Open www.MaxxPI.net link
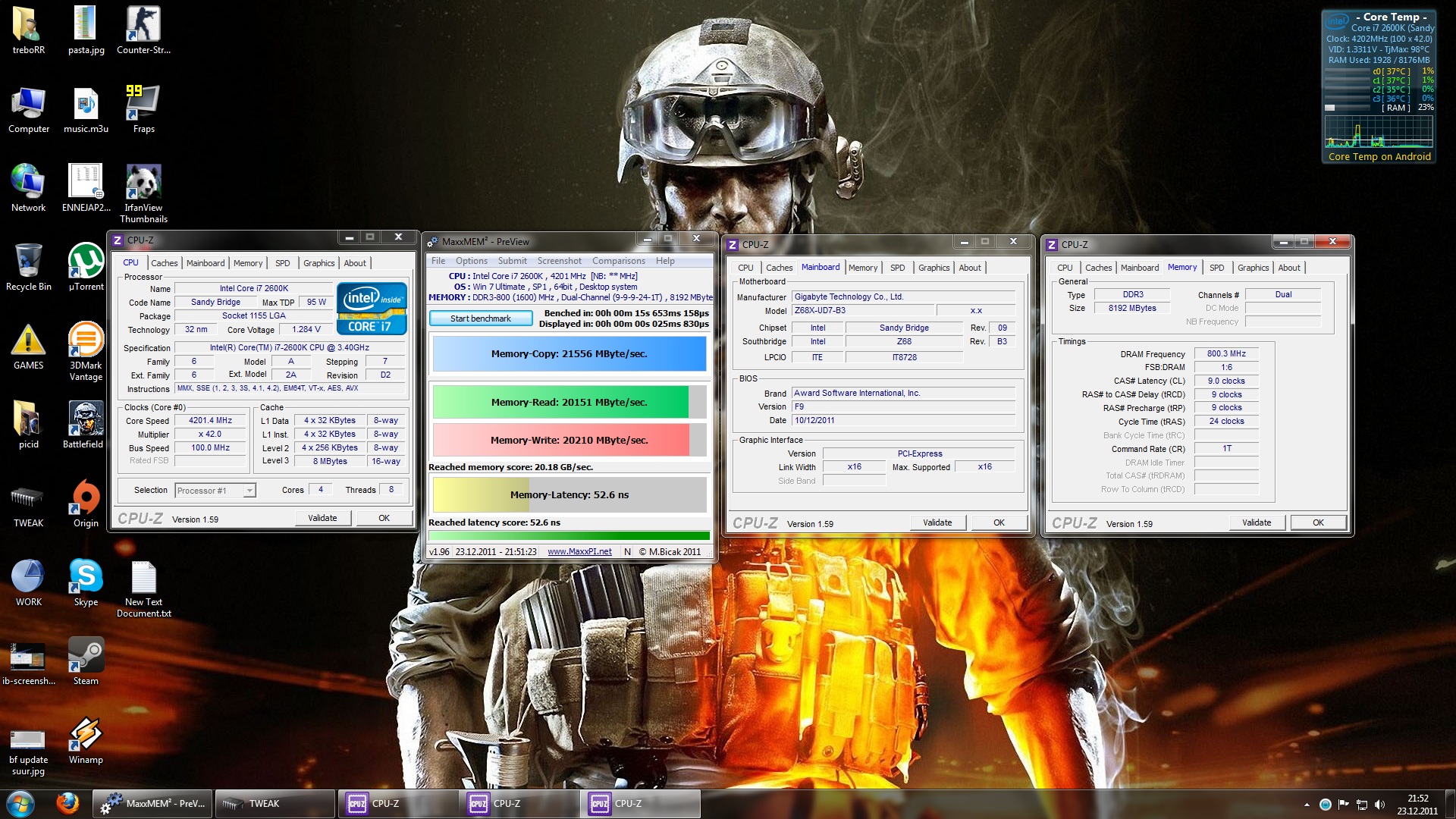 (x=579, y=551)
